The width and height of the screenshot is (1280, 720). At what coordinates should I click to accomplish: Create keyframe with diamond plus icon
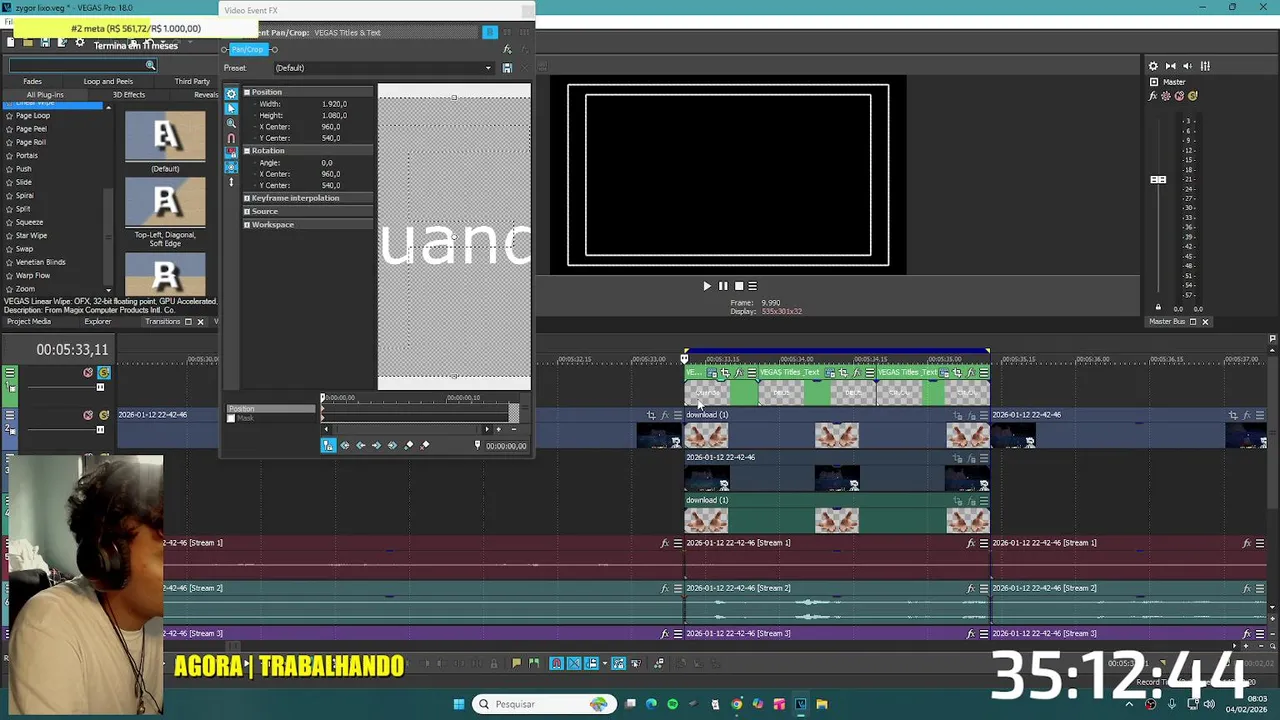pos(409,445)
